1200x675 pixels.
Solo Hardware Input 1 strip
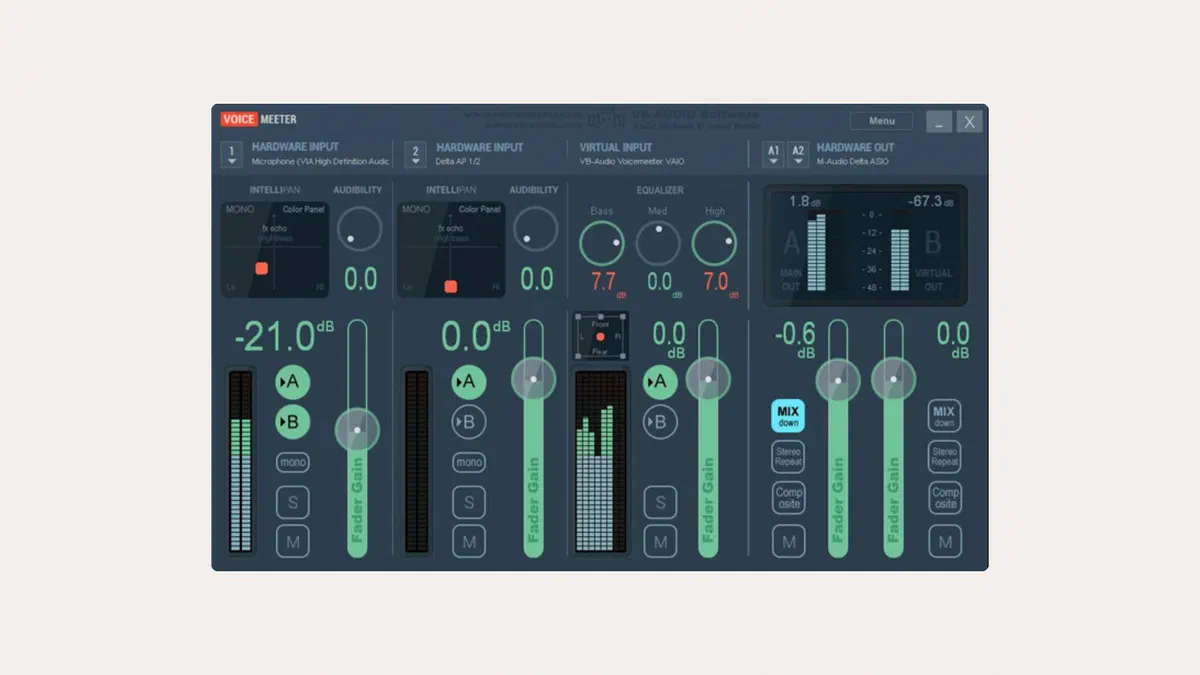pyautogui.click(x=293, y=502)
